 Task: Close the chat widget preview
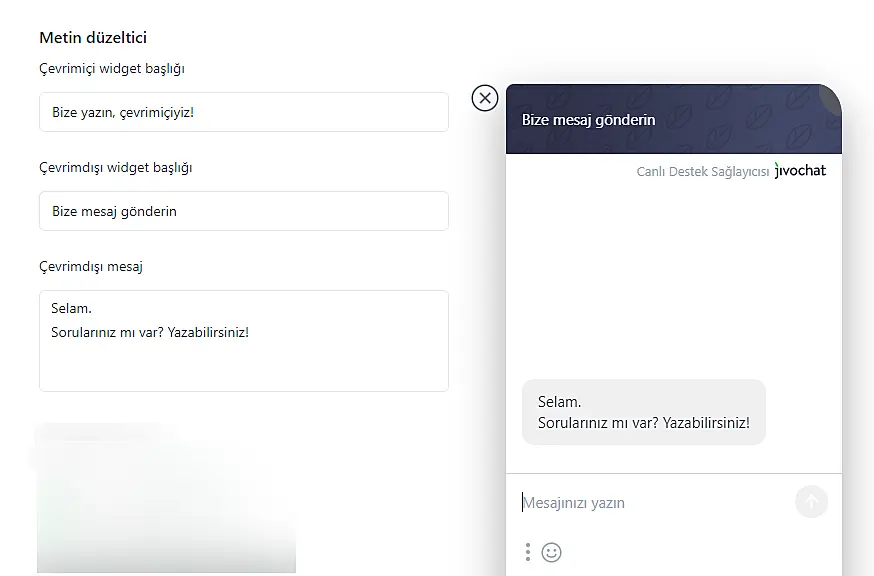485,98
